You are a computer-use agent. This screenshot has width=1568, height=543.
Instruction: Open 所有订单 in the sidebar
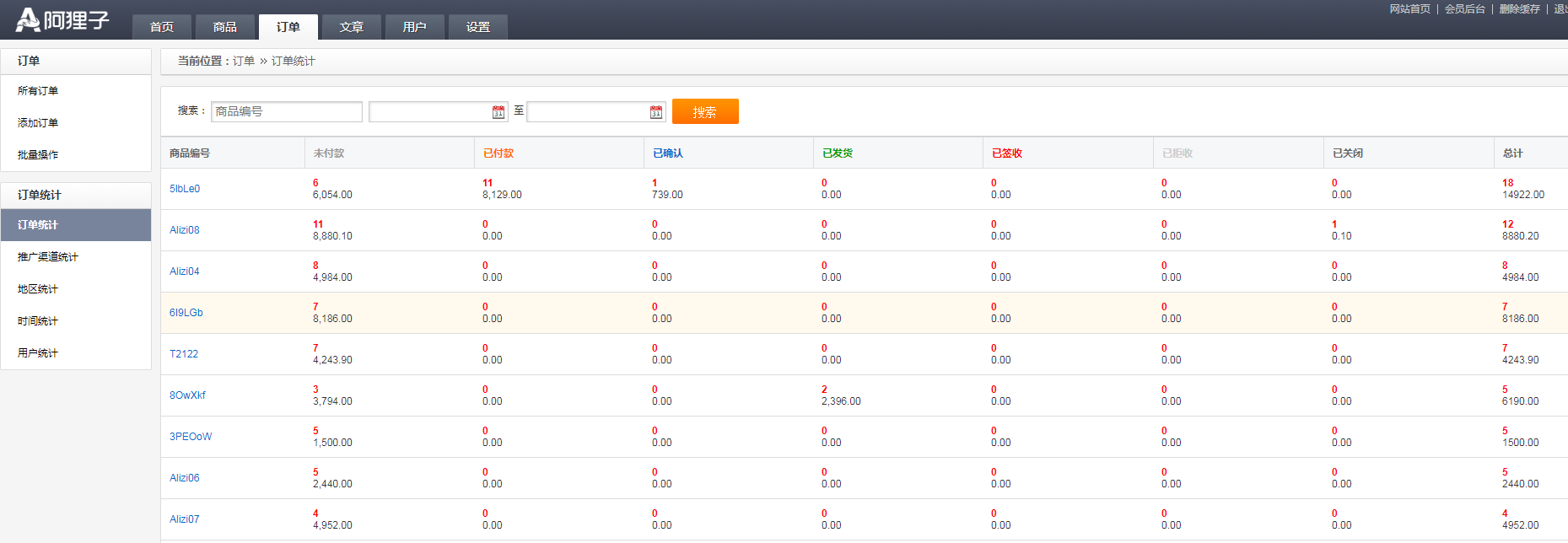pyautogui.click(x=38, y=91)
